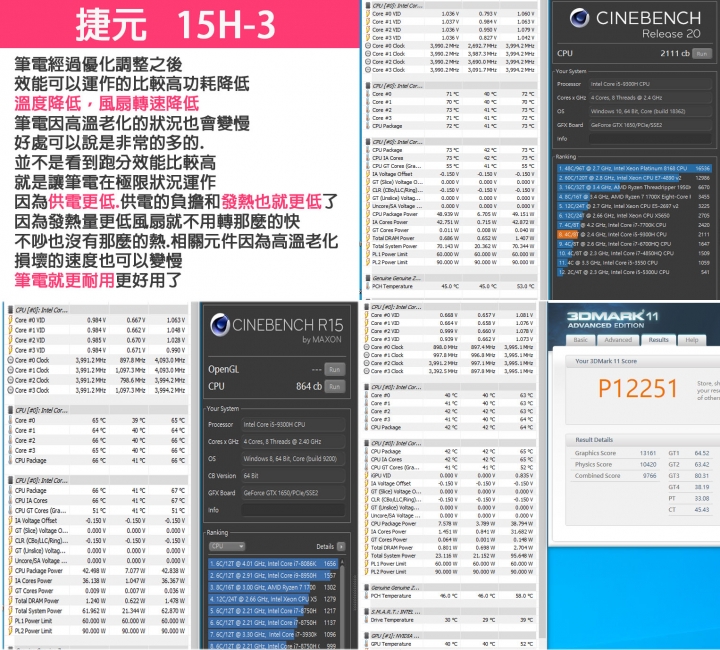720x650 pixels.
Task: Click Run next to Cinebench R20 CPU score
Action: click(702, 54)
